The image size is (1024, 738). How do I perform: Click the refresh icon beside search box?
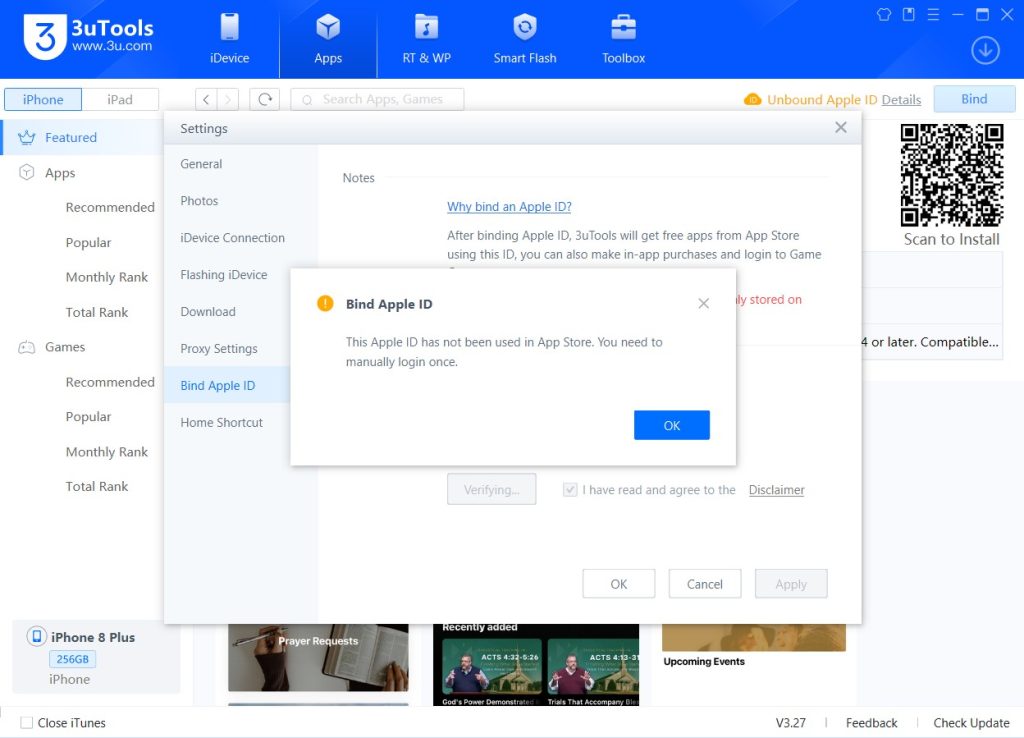click(265, 99)
